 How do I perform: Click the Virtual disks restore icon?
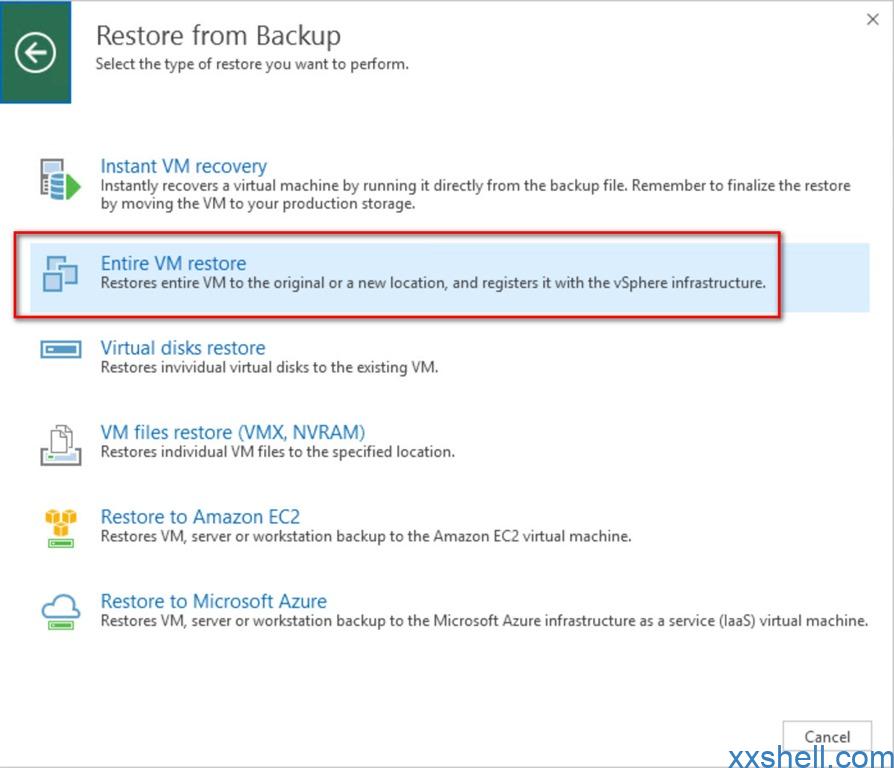(60, 349)
